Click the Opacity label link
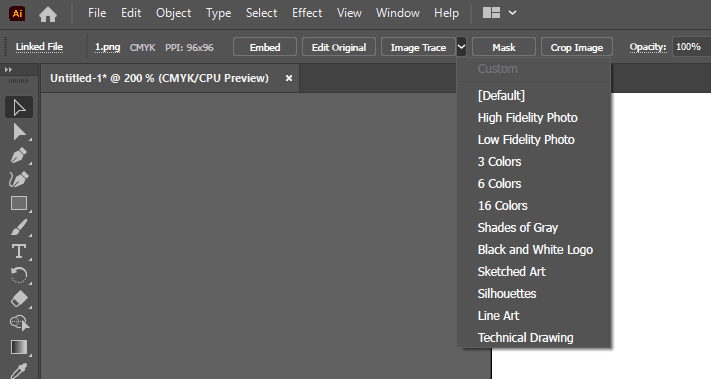This screenshot has width=711, height=379. click(648, 47)
